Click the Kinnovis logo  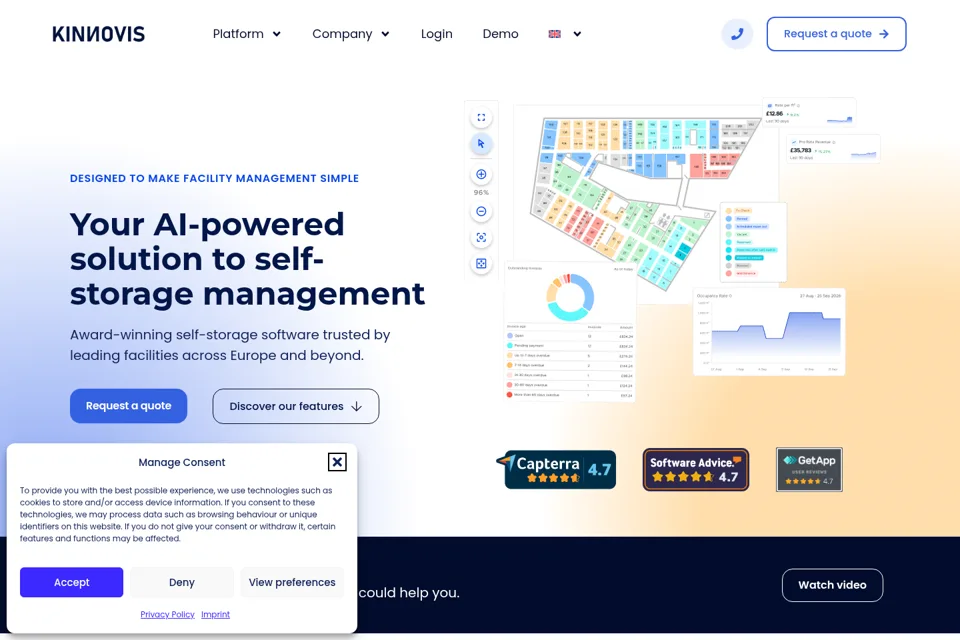pos(99,34)
